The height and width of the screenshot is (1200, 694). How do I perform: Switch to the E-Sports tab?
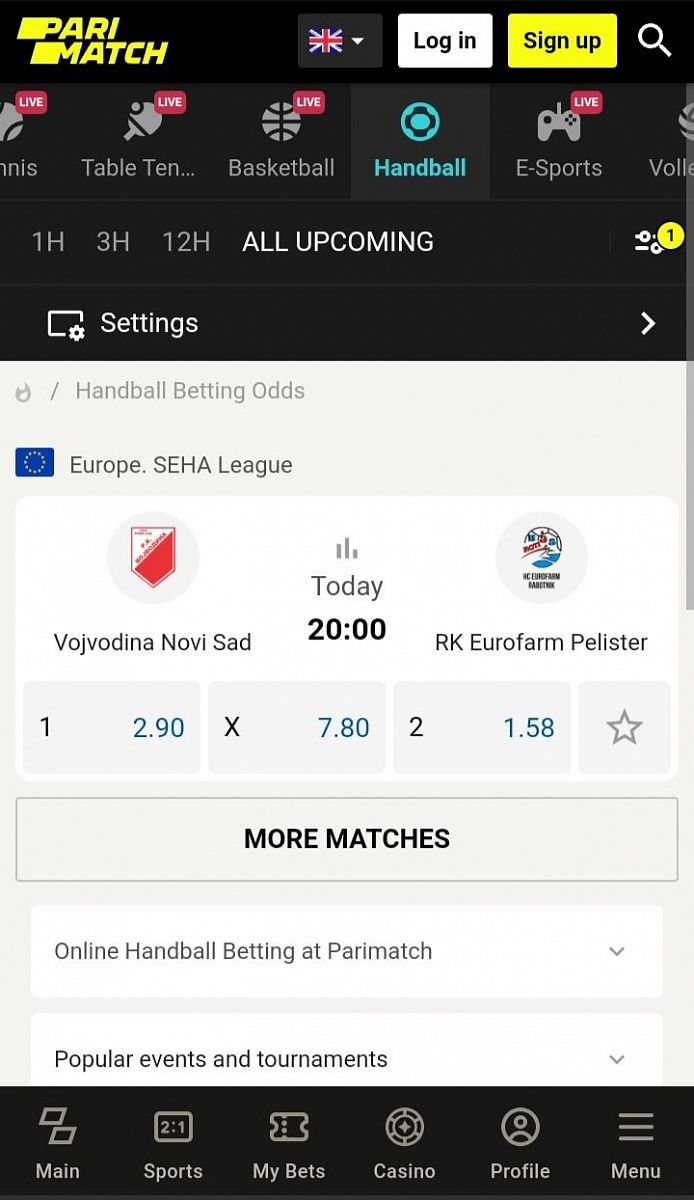[559, 142]
